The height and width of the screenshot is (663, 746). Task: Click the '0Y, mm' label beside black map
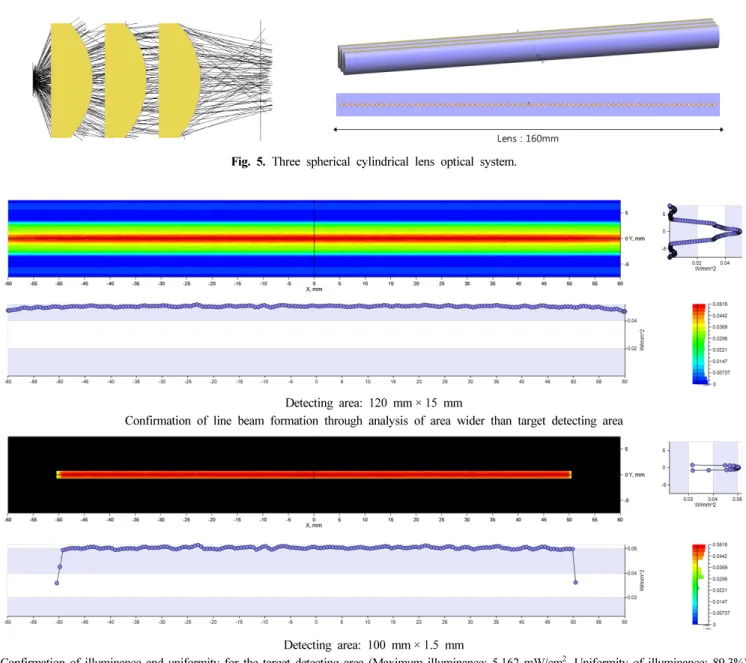[x=635, y=475]
